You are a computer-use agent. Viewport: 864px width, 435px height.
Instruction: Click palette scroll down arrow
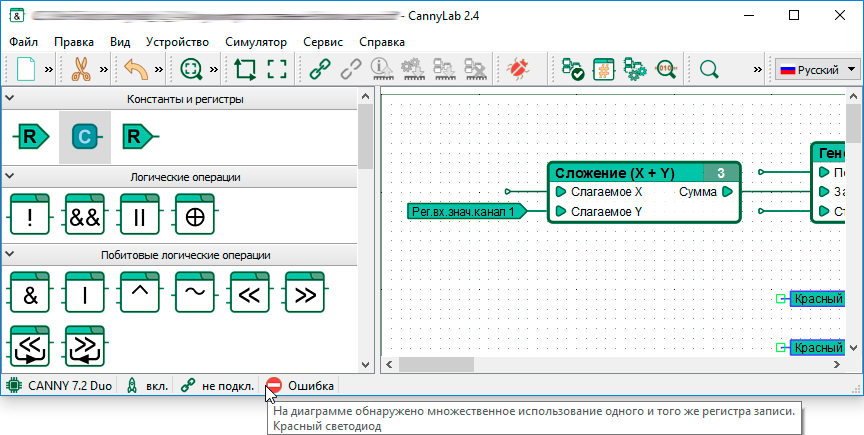pyautogui.click(x=366, y=364)
